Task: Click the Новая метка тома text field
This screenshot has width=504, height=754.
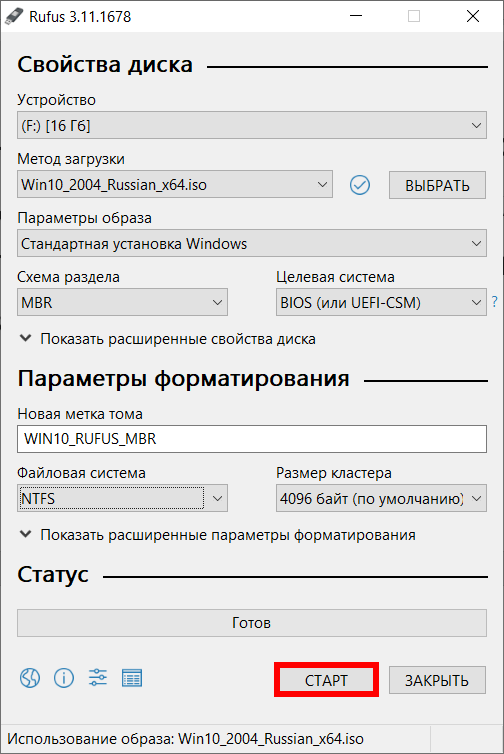Action: pyautogui.click(x=252, y=439)
